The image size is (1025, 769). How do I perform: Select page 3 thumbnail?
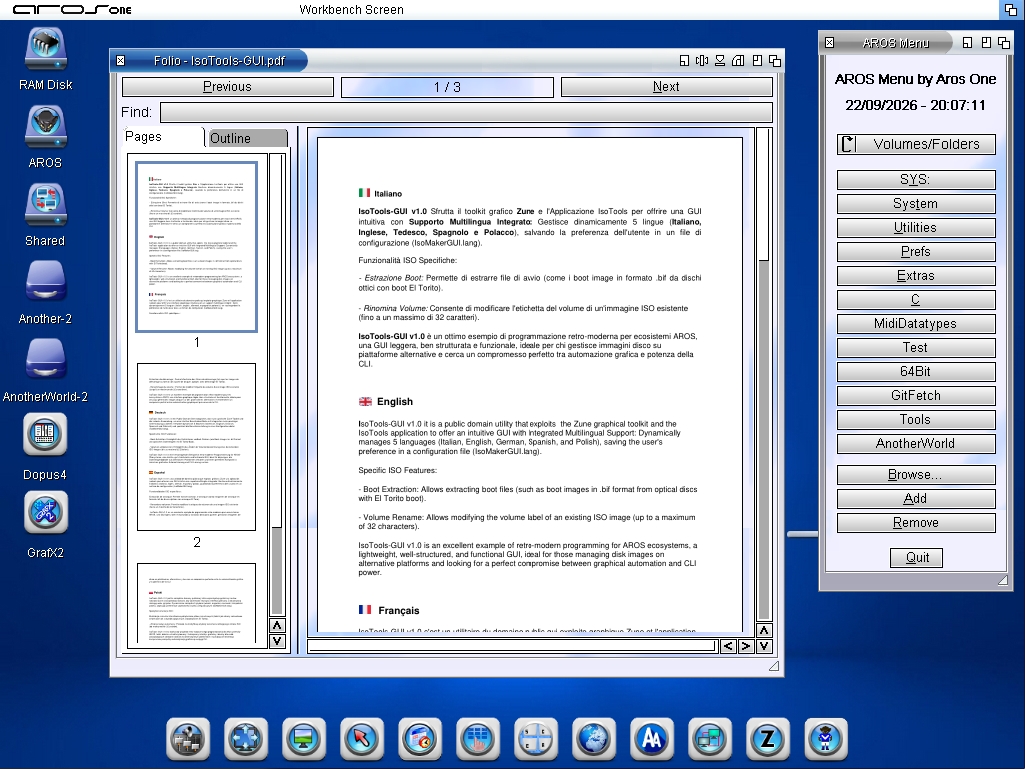click(x=197, y=603)
